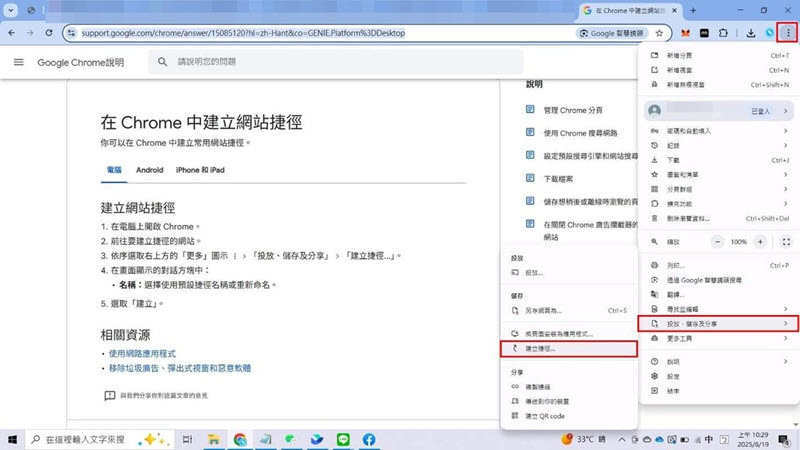Image resolution: width=800 pixels, height=450 pixels.
Task: Click the taskbar search box 在這裡輸入文字來搜尋
Action: pos(100,439)
